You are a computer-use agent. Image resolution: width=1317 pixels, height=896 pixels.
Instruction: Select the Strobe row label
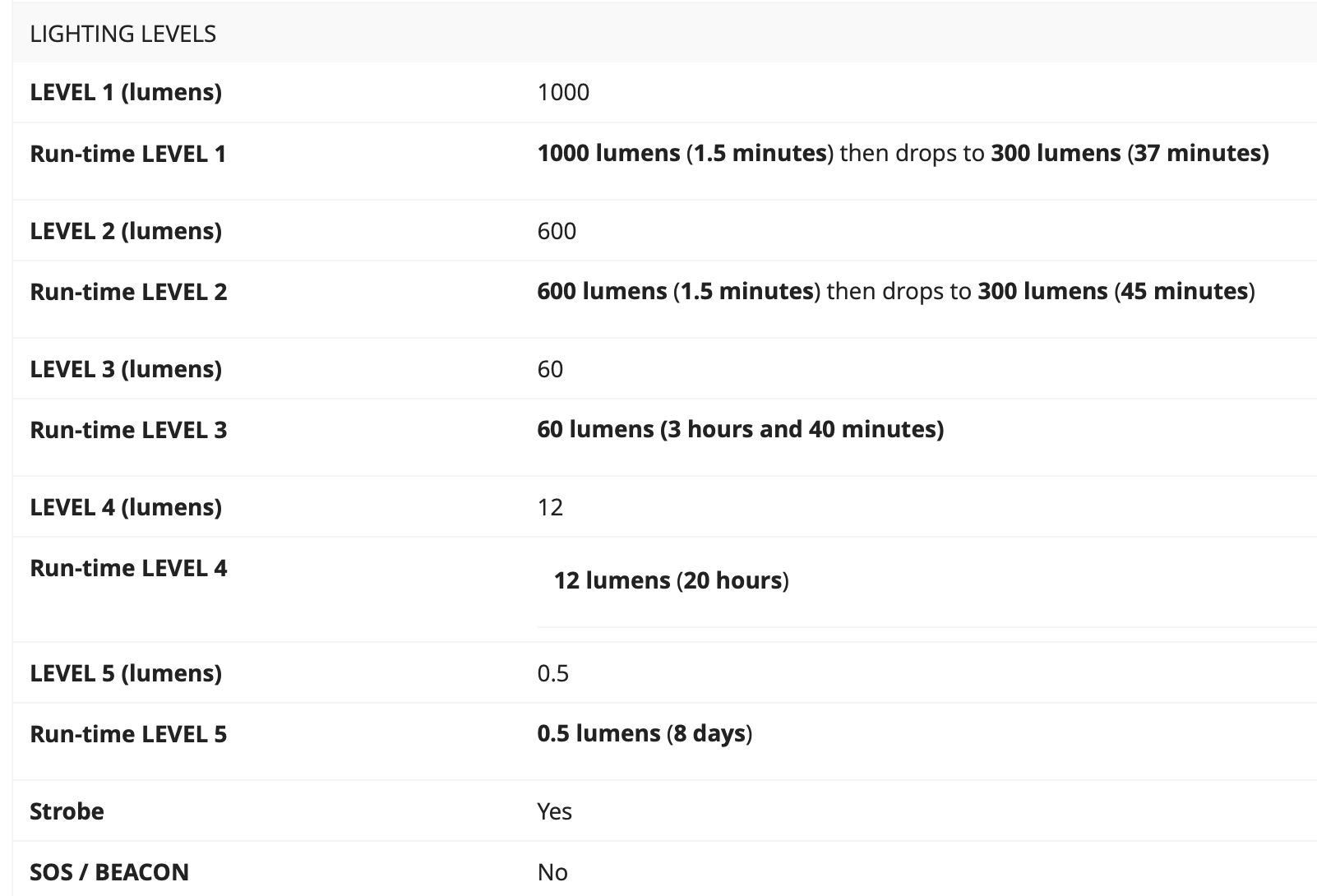pos(67,811)
